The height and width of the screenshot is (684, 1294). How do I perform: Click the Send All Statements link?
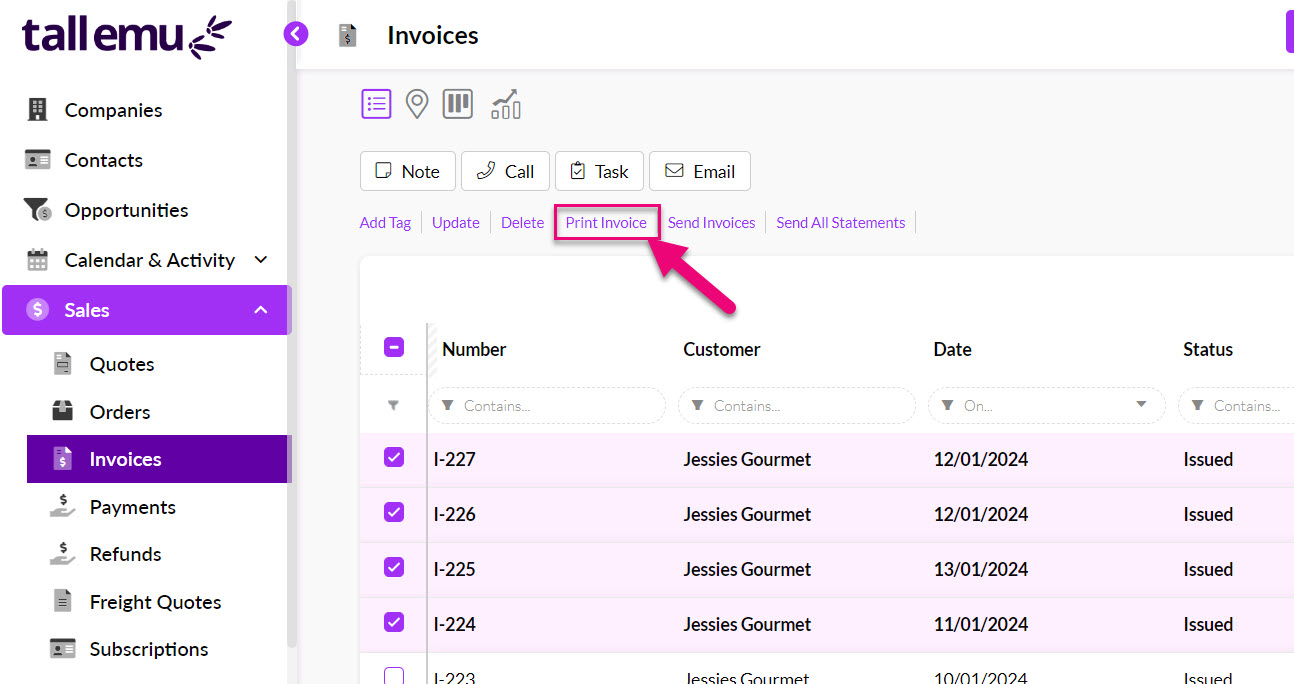coord(841,223)
